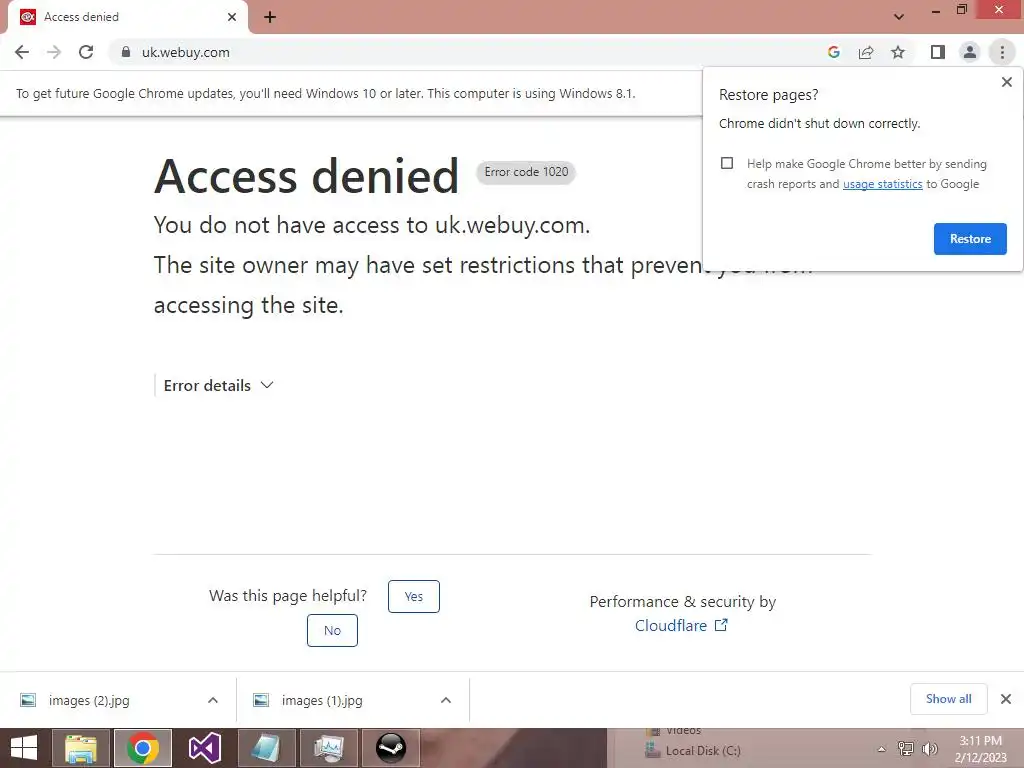Image resolution: width=1024 pixels, height=768 pixels.
Task: Click the Restore button
Action: (970, 239)
